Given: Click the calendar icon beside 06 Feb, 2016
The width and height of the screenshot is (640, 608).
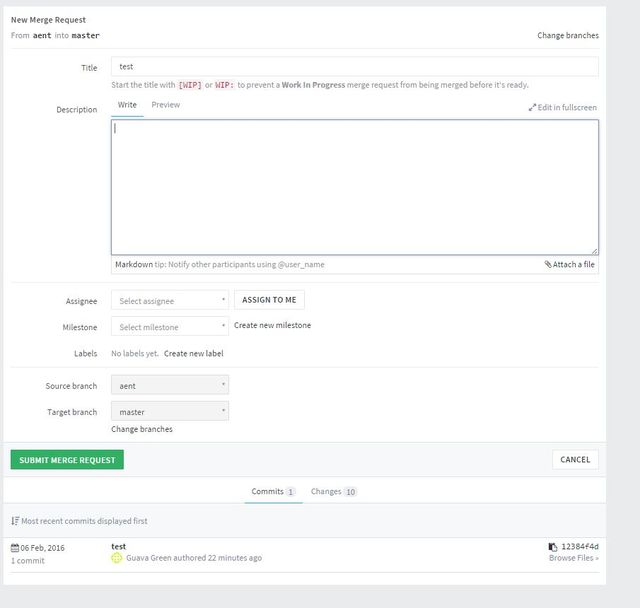Looking at the screenshot, I should 15,548.
